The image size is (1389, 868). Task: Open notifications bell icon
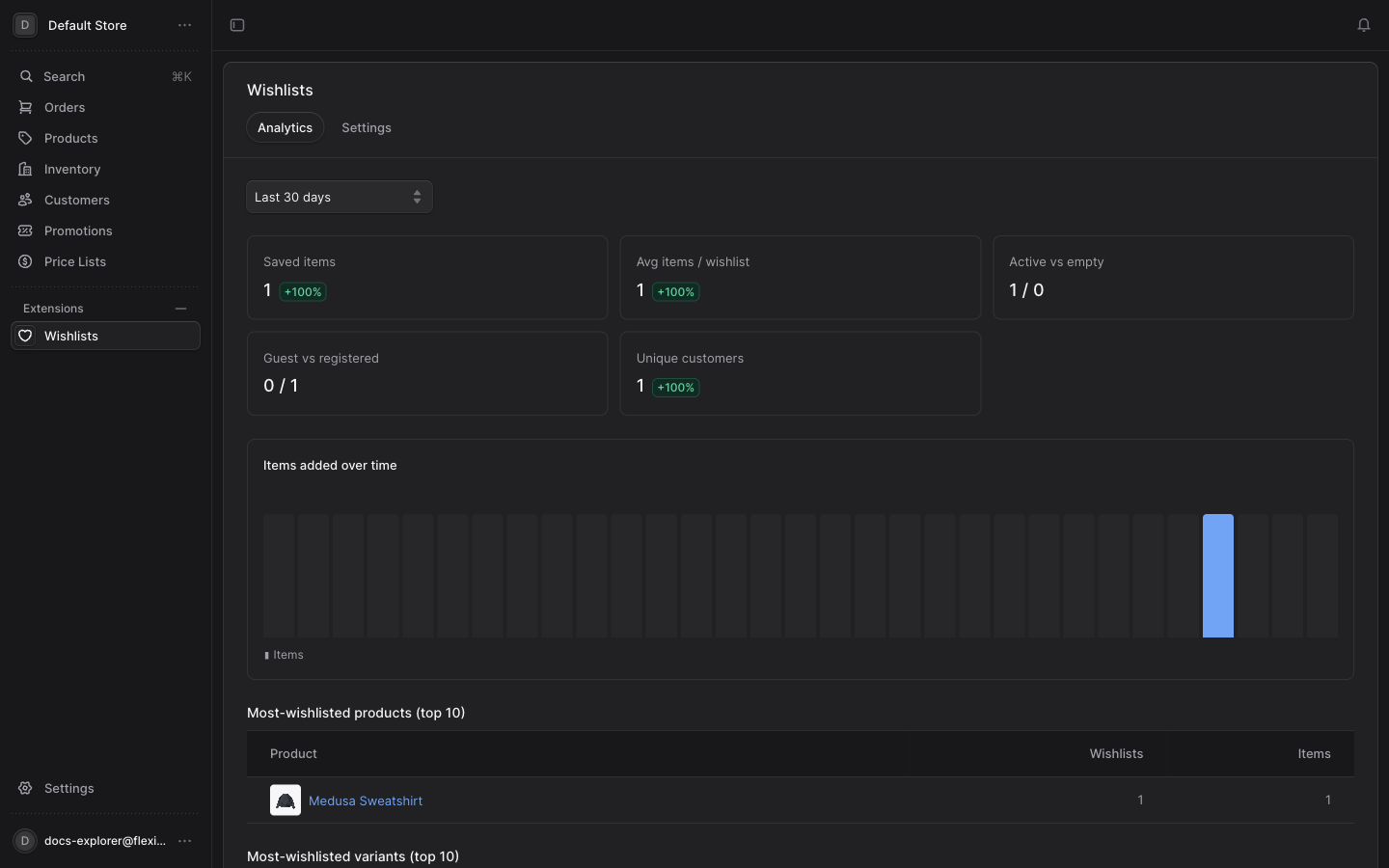[x=1364, y=25]
